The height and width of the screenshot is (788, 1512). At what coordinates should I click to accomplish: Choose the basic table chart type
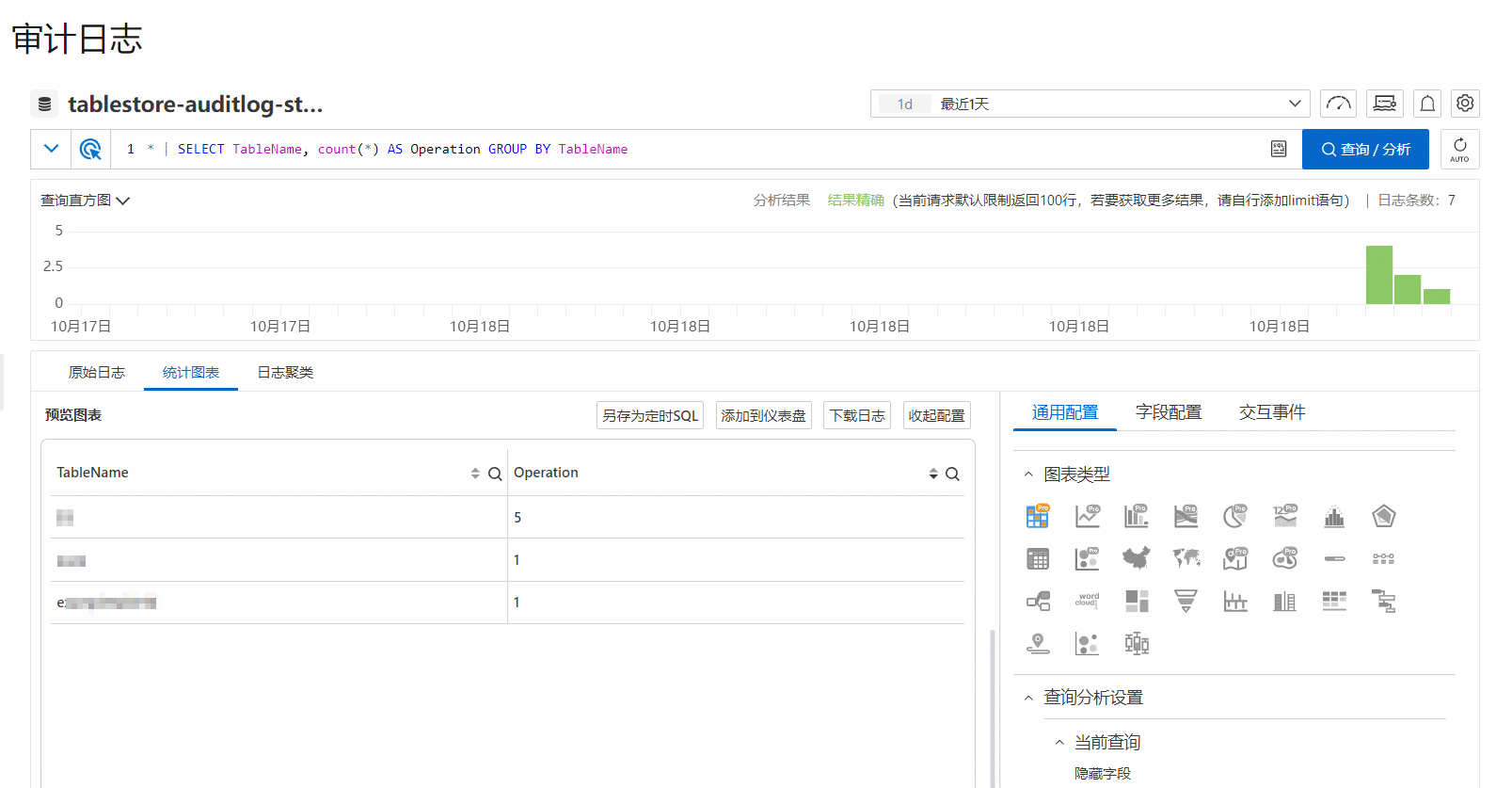pos(1038,559)
